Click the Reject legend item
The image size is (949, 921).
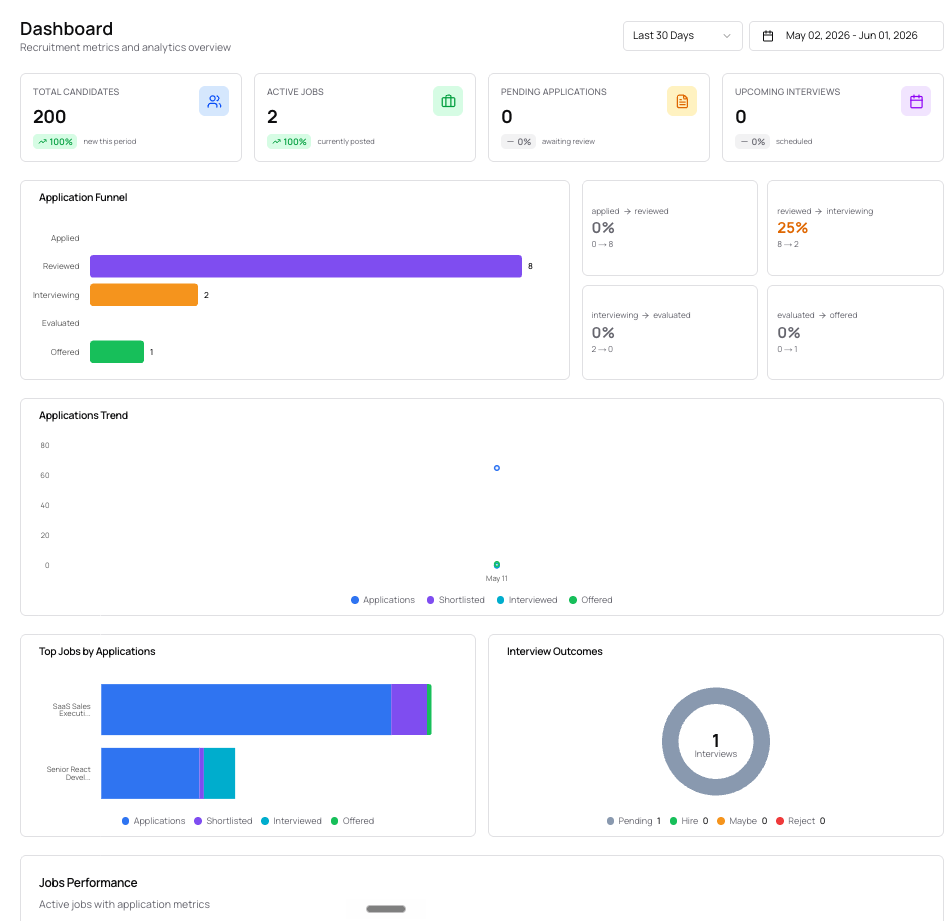click(x=801, y=821)
